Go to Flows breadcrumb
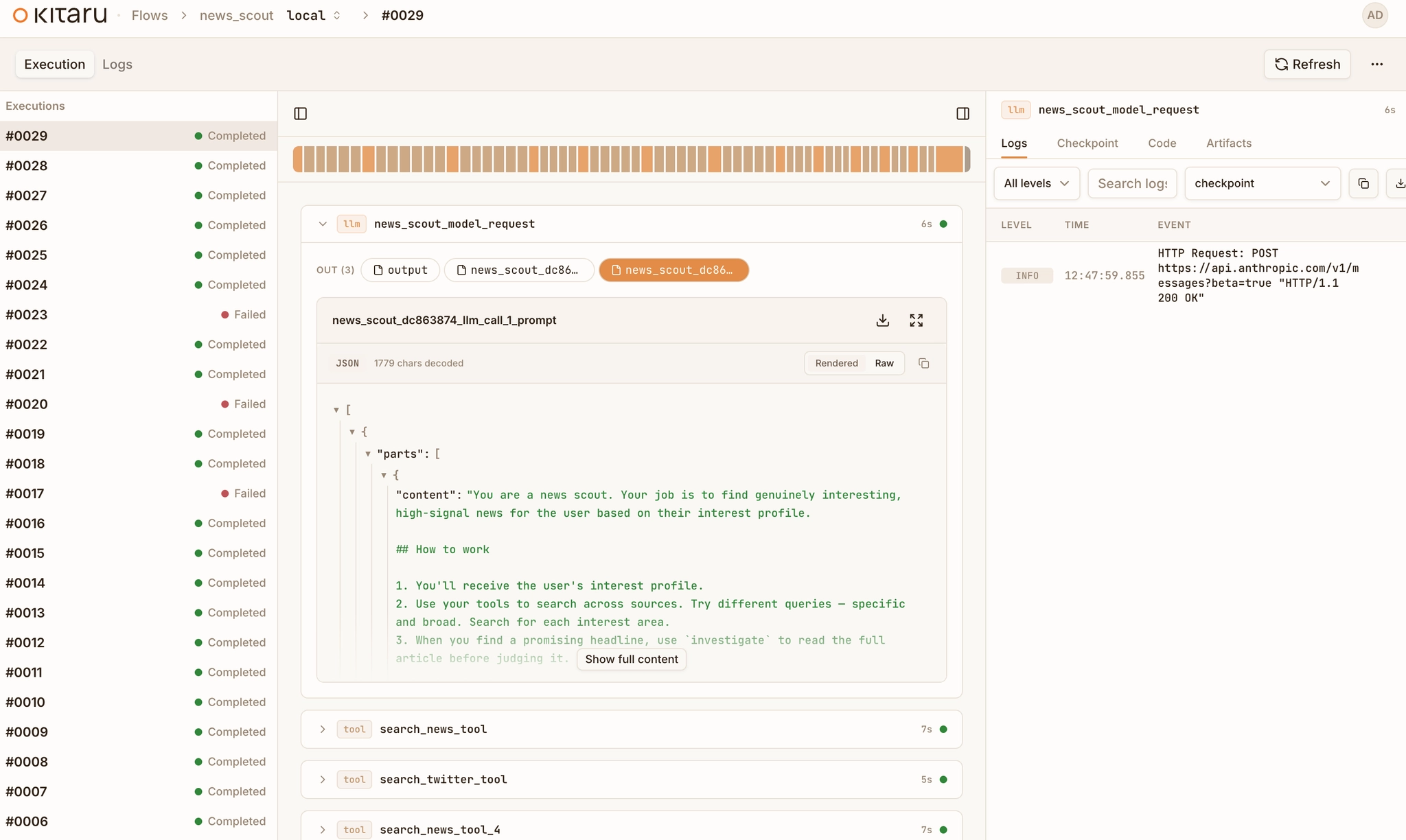This screenshot has width=1406, height=840. pos(150,15)
